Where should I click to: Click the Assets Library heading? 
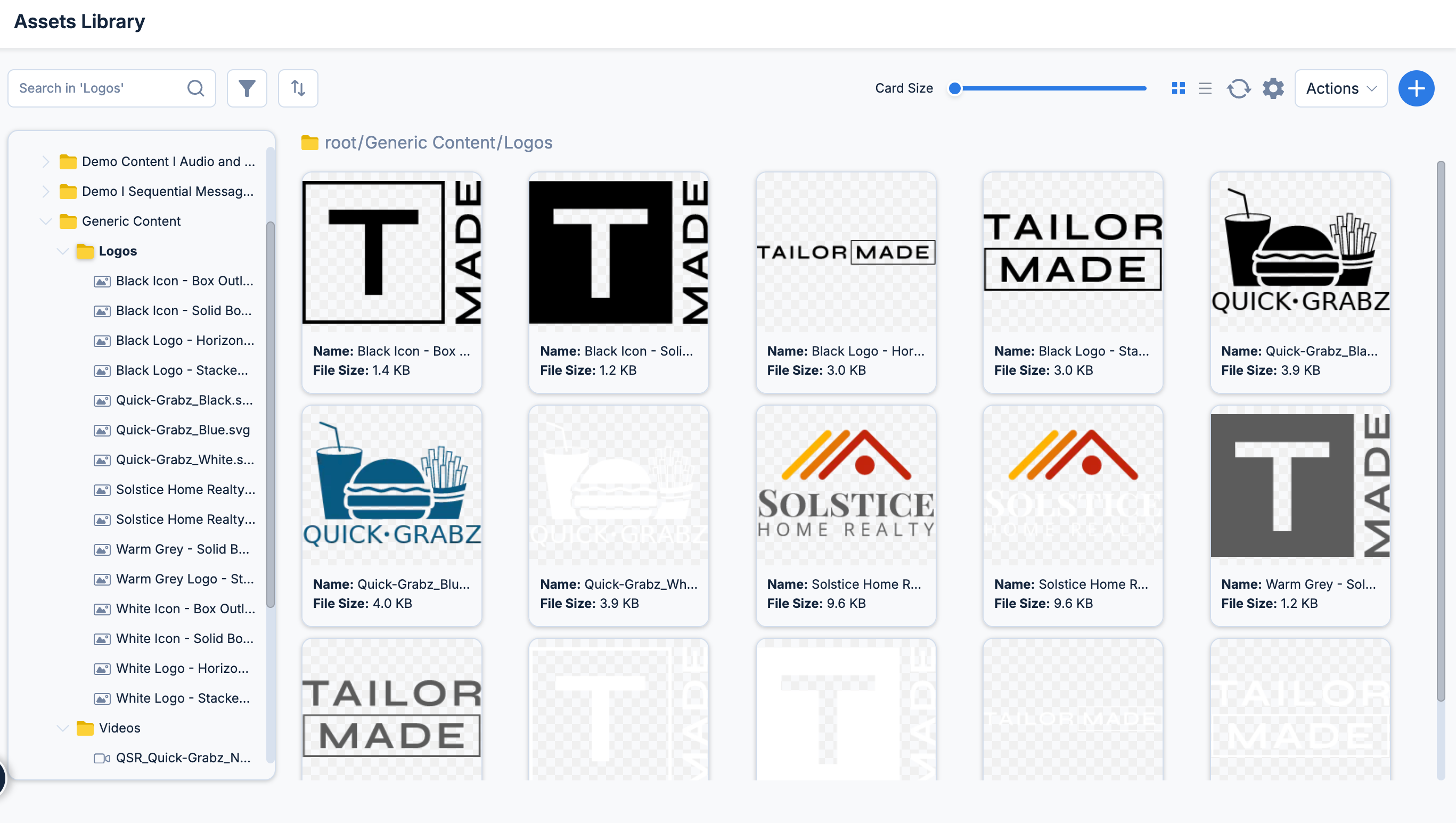80,21
